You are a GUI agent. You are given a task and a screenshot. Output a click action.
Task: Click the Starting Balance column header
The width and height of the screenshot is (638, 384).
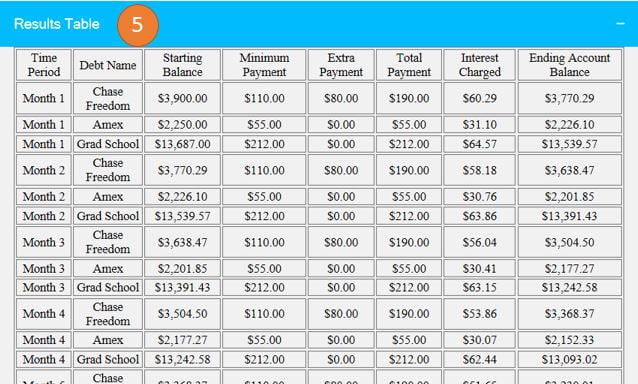(182, 65)
